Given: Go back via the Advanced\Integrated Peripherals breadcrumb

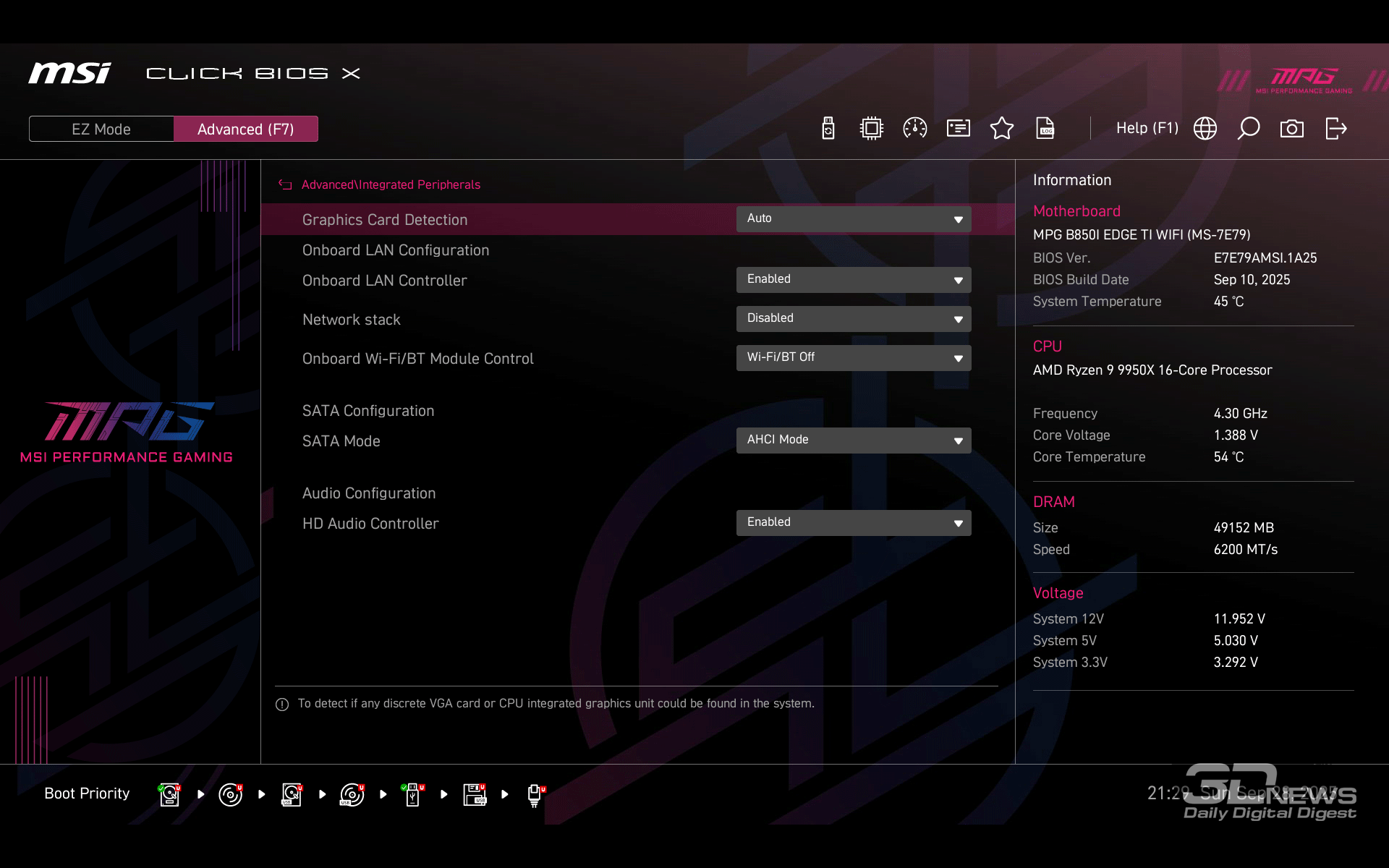Looking at the screenshot, I should click(x=390, y=185).
